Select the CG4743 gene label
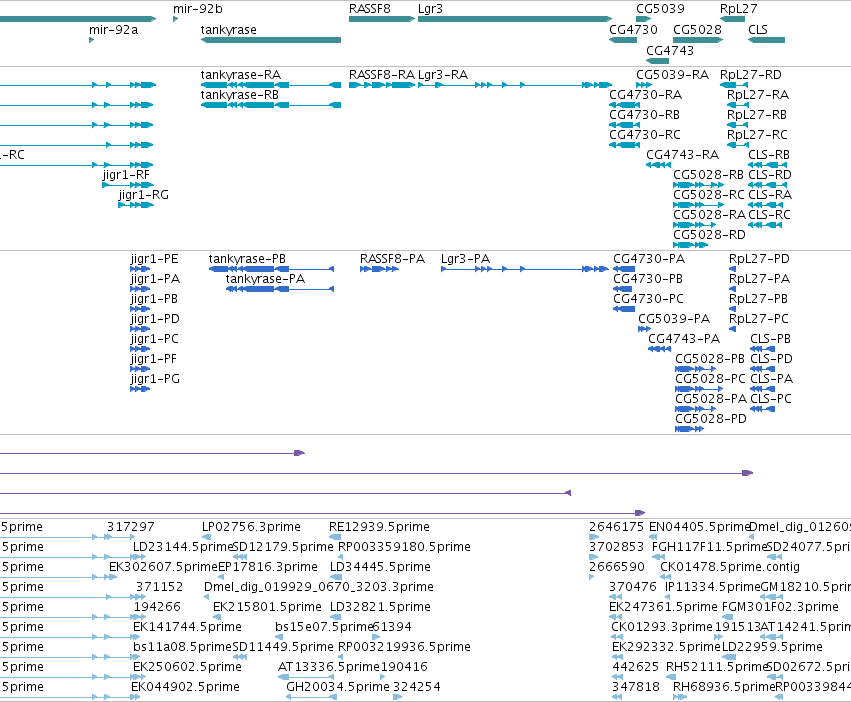The height and width of the screenshot is (702, 851). point(670,50)
